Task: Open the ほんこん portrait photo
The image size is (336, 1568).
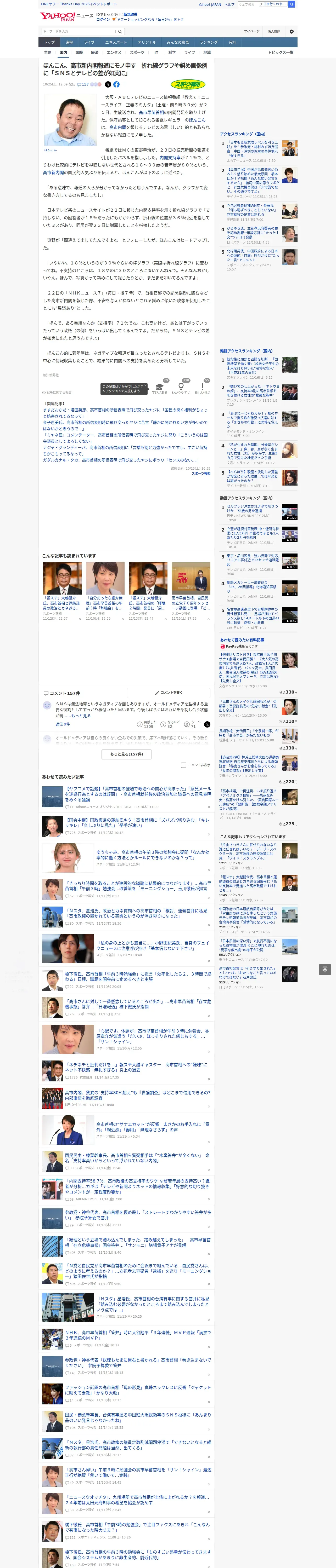Action: [70, 120]
